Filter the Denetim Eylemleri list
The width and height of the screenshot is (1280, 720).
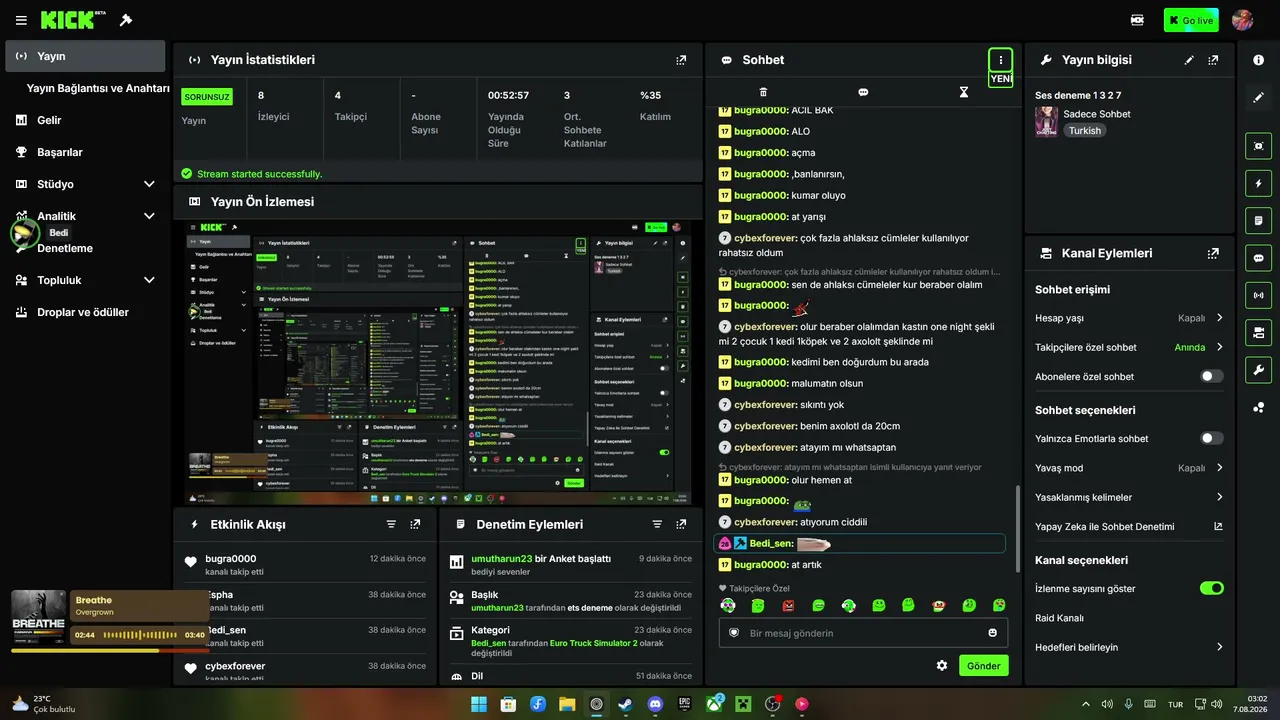coord(657,524)
